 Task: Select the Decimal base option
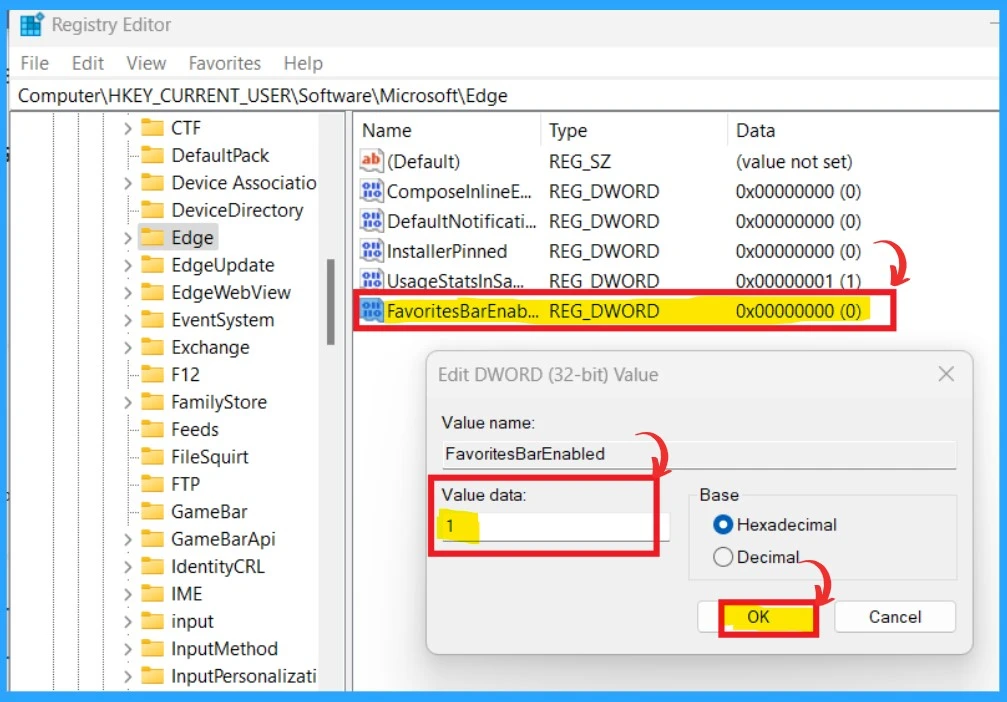tap(757, 557)
